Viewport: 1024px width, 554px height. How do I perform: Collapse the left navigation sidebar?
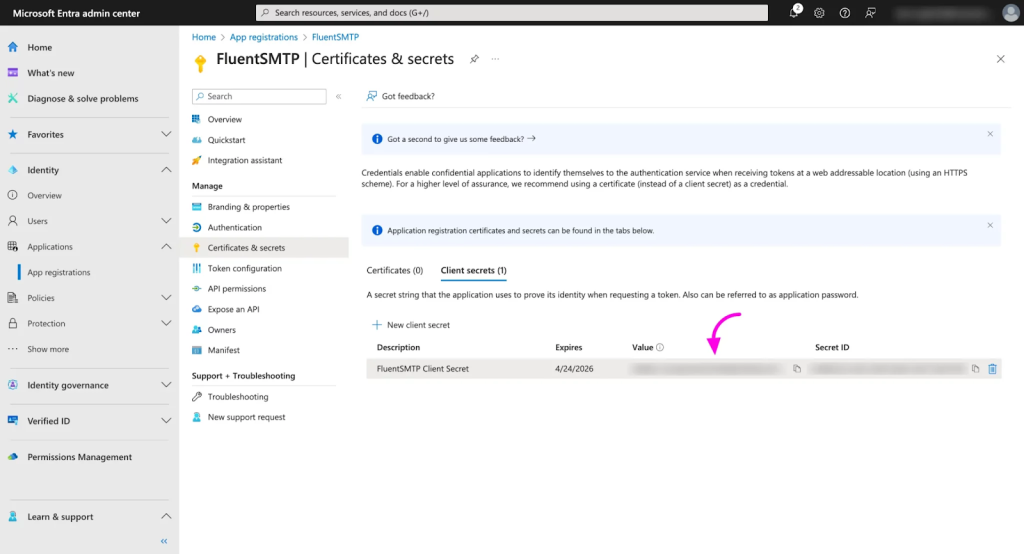(x=164, y=541)
